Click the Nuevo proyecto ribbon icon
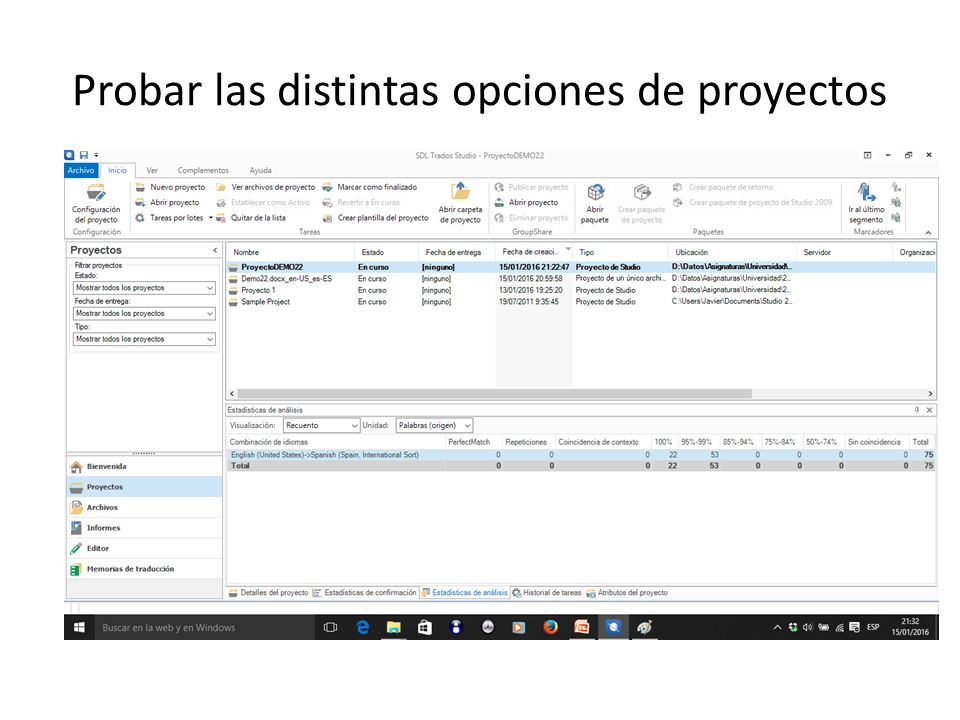960x720 pixels. pos(140,187)
